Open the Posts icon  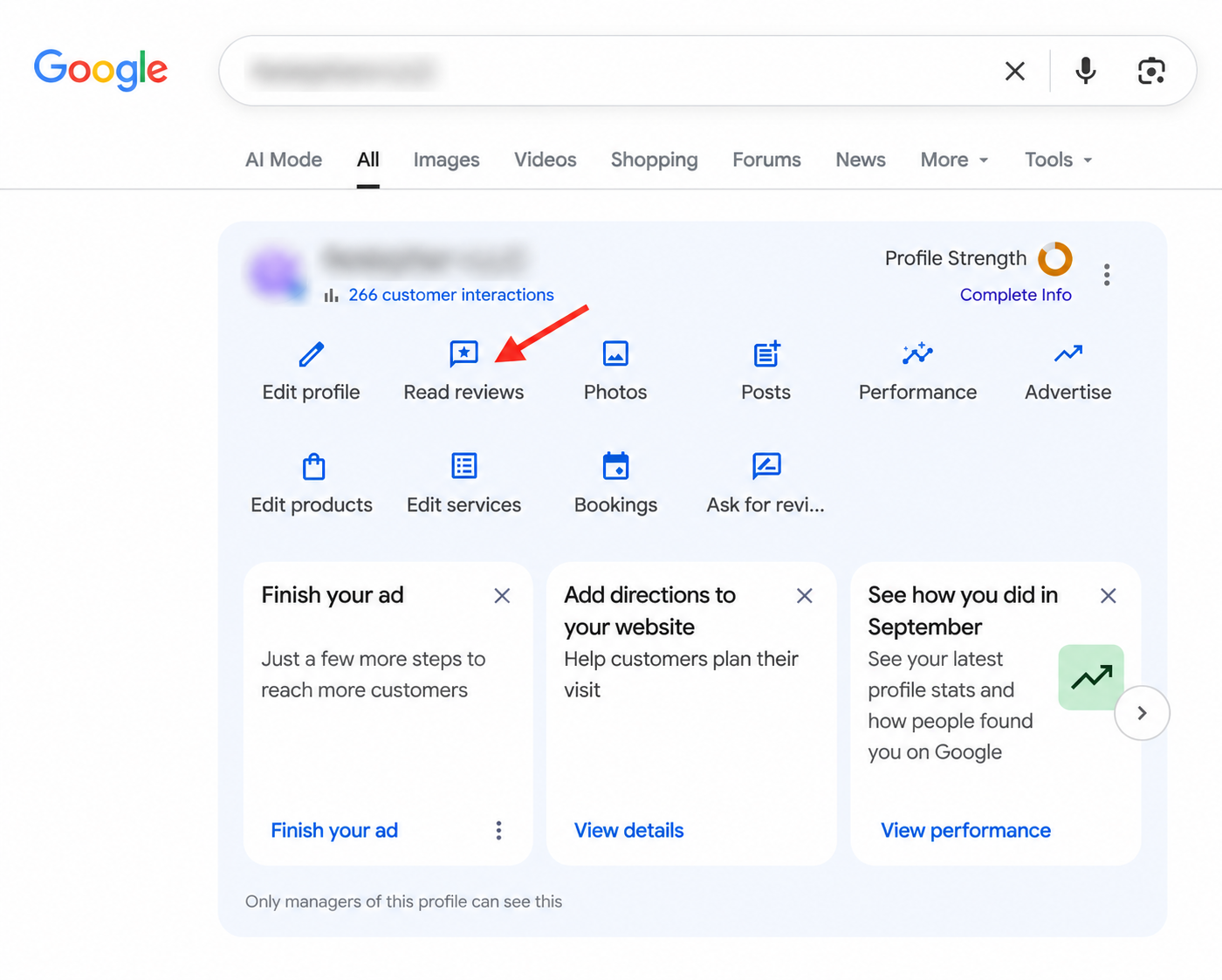click(766, 354)
